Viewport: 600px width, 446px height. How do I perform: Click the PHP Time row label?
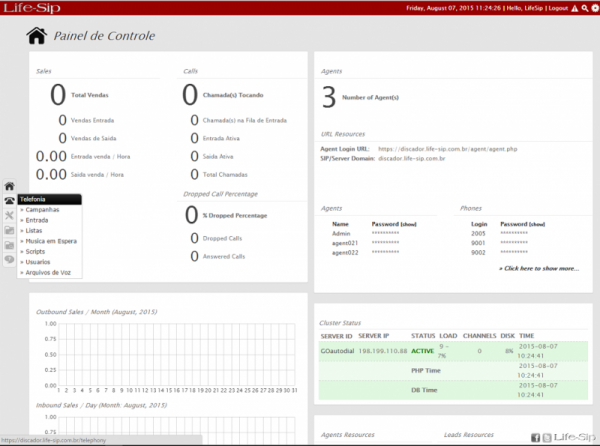426,370
